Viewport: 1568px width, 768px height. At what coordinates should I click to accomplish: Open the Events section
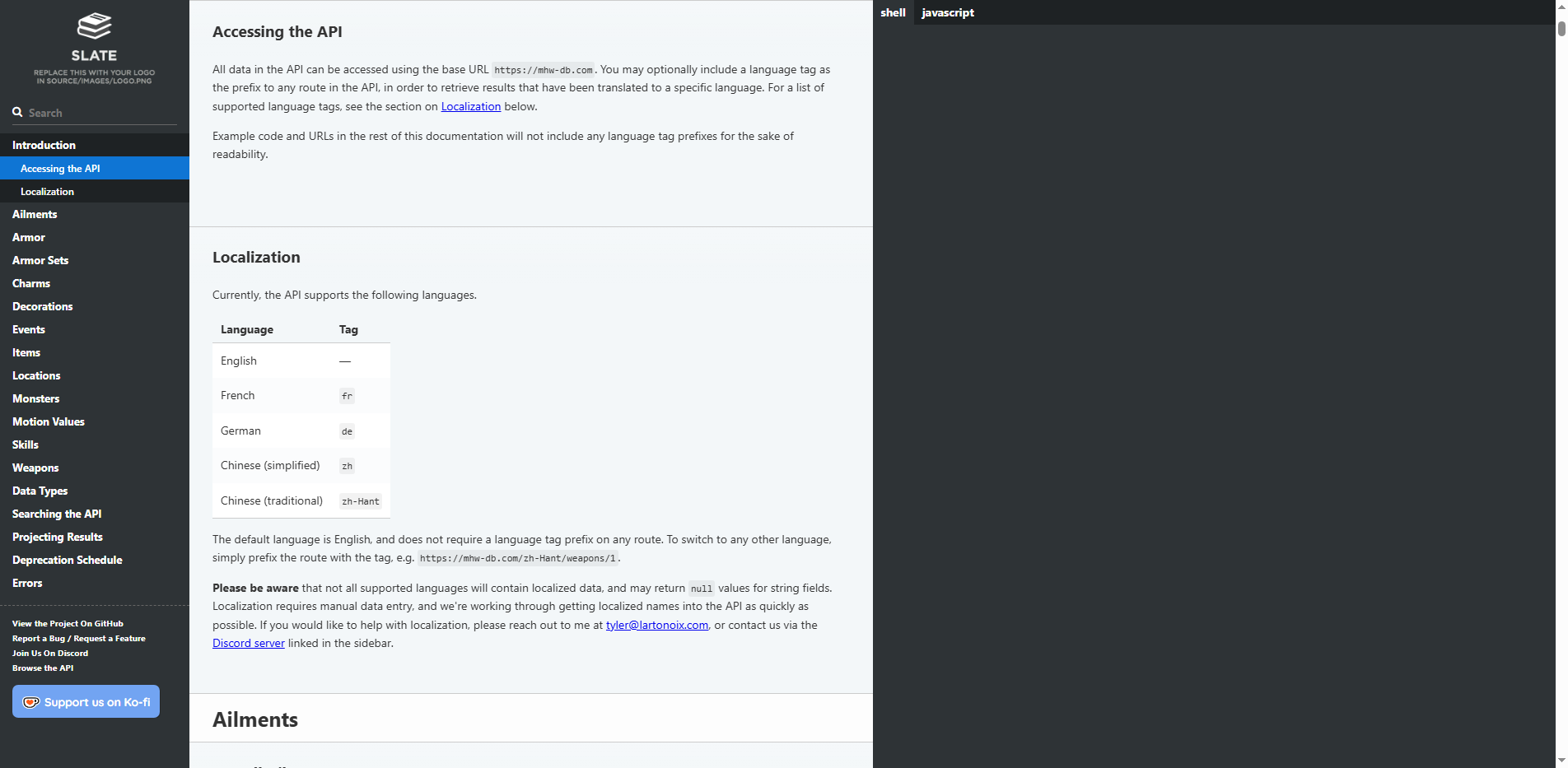(95, 329)
